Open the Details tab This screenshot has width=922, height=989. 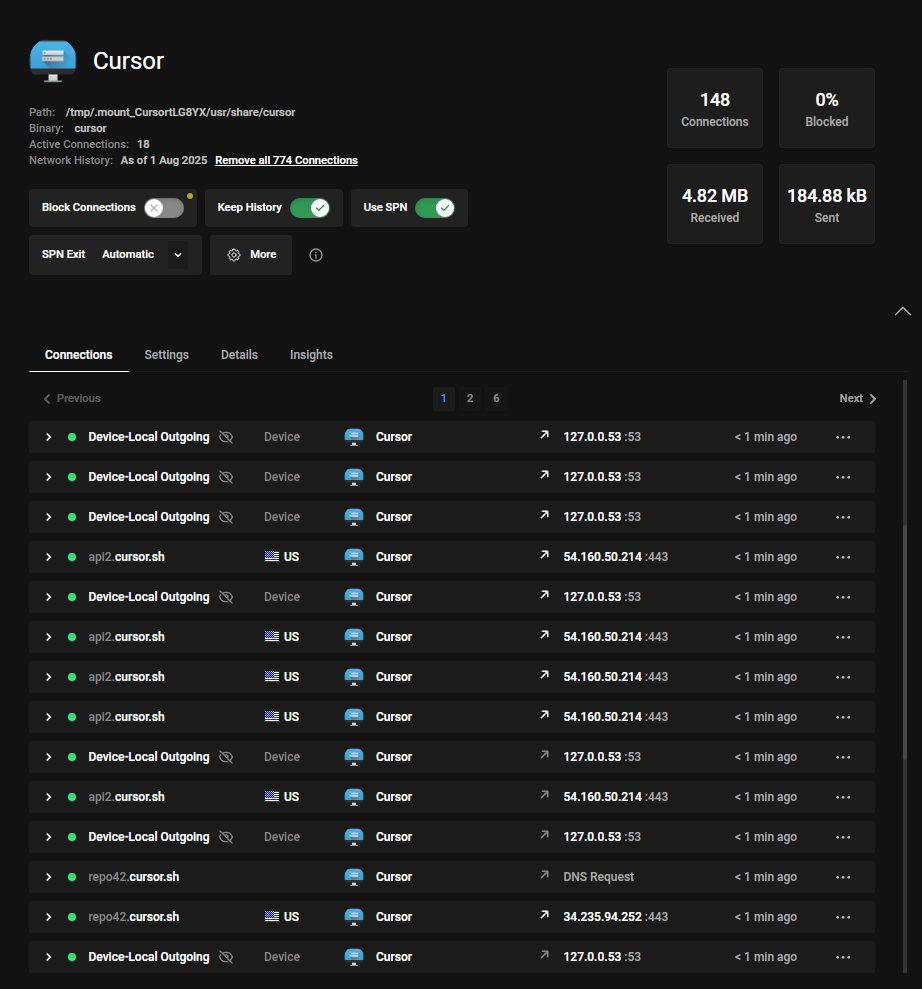239,354
